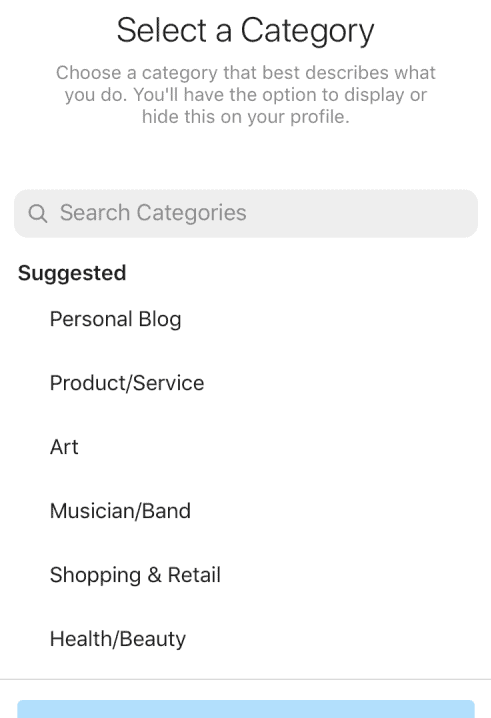491x718 pixels.
Task: Click the Suggested section heading
Action: point(72,273)
